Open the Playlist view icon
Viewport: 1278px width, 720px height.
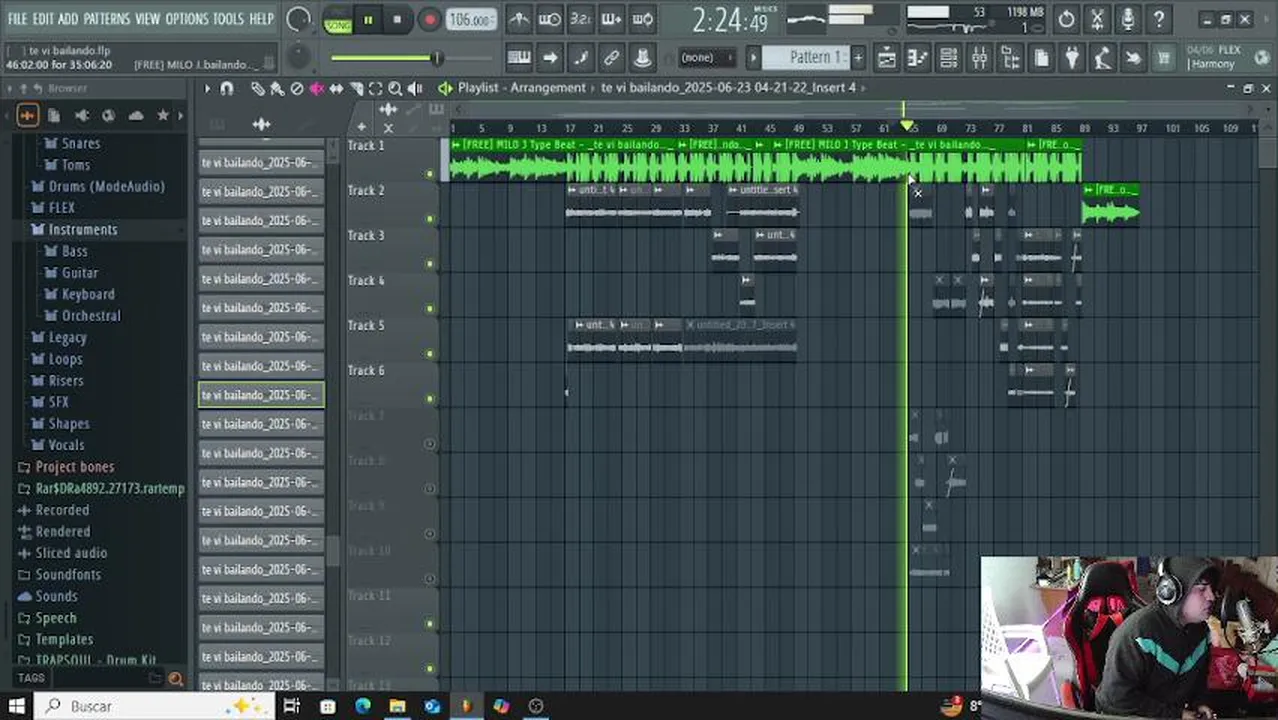coord(887,58)
